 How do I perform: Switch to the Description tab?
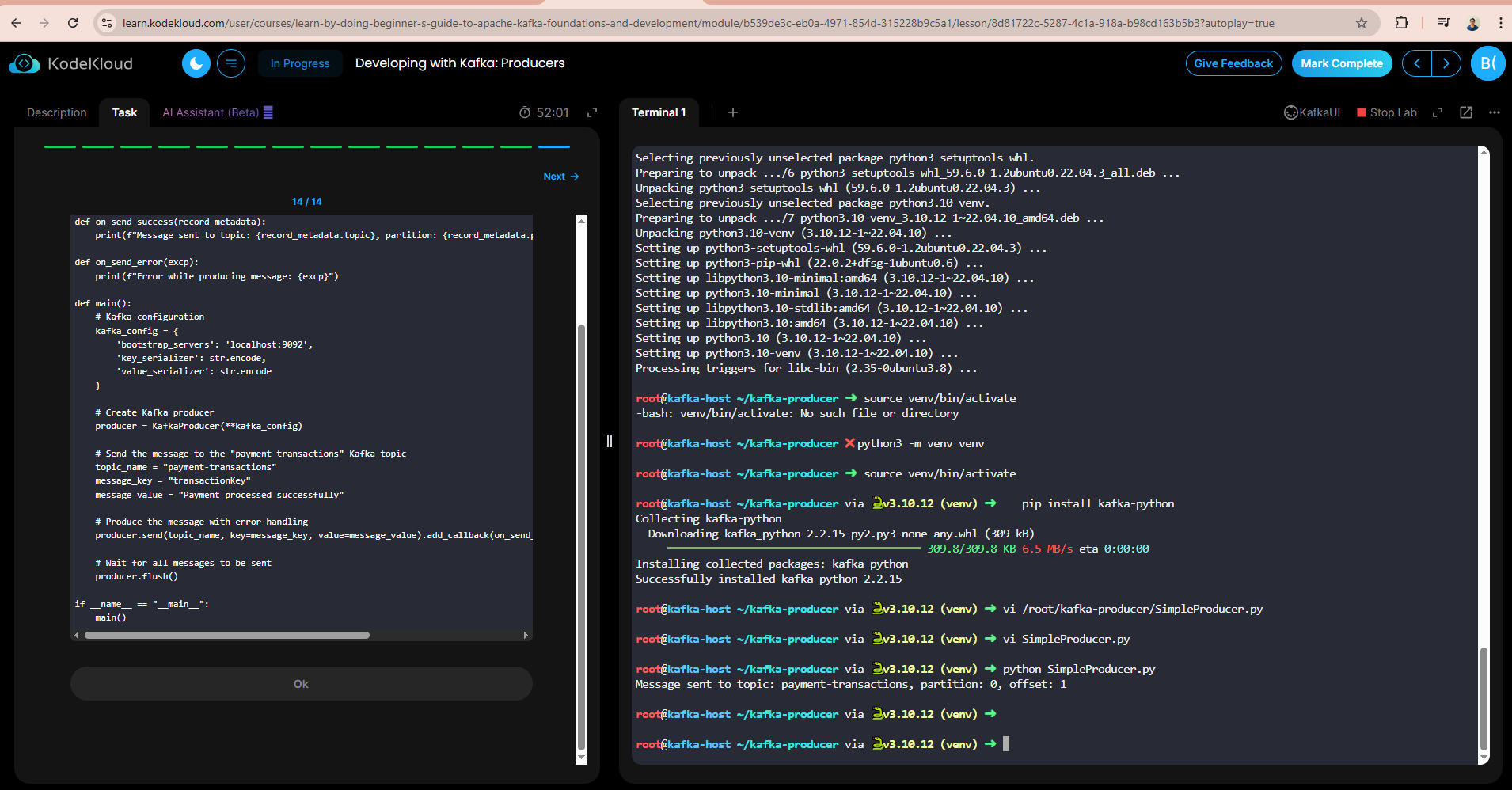click(57, 112)
